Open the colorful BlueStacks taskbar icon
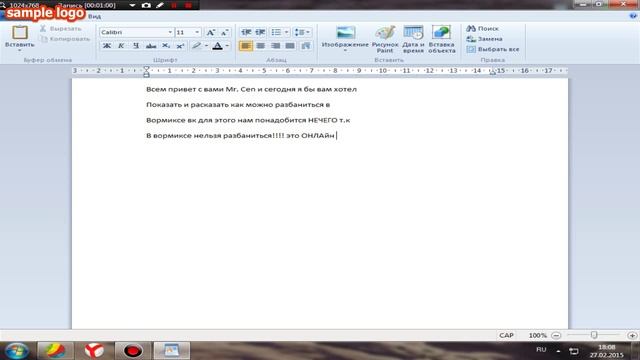 56,351
